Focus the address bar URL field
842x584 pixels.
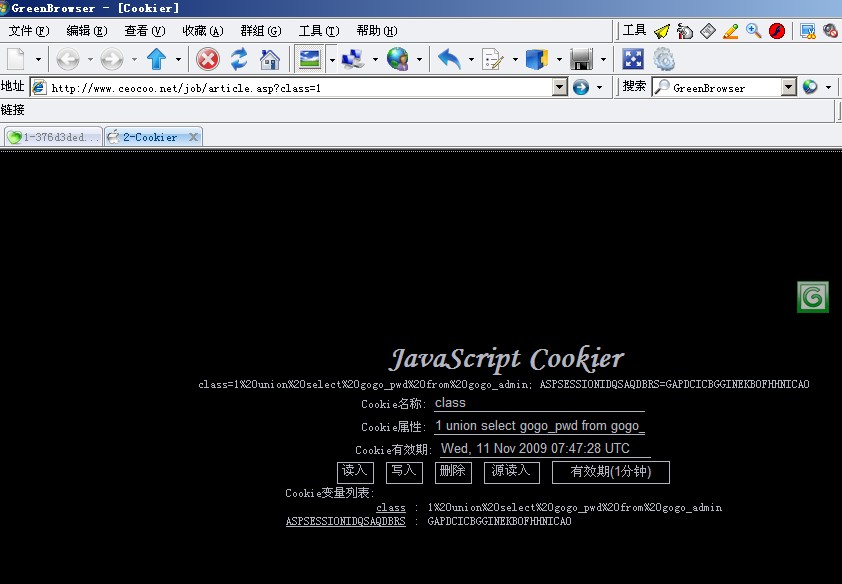301,87
